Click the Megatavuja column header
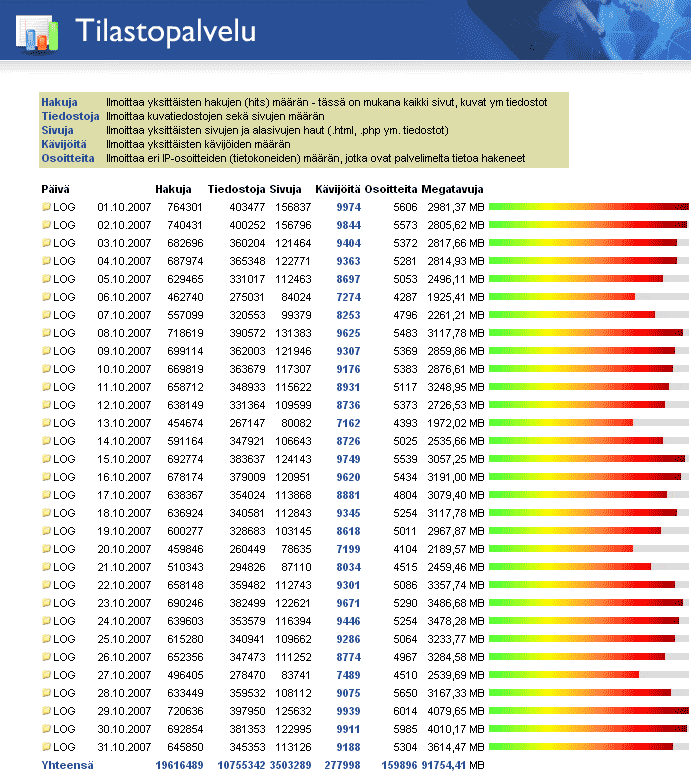The width and height of the screenshot is (691, 779). [x=452, y=189]
